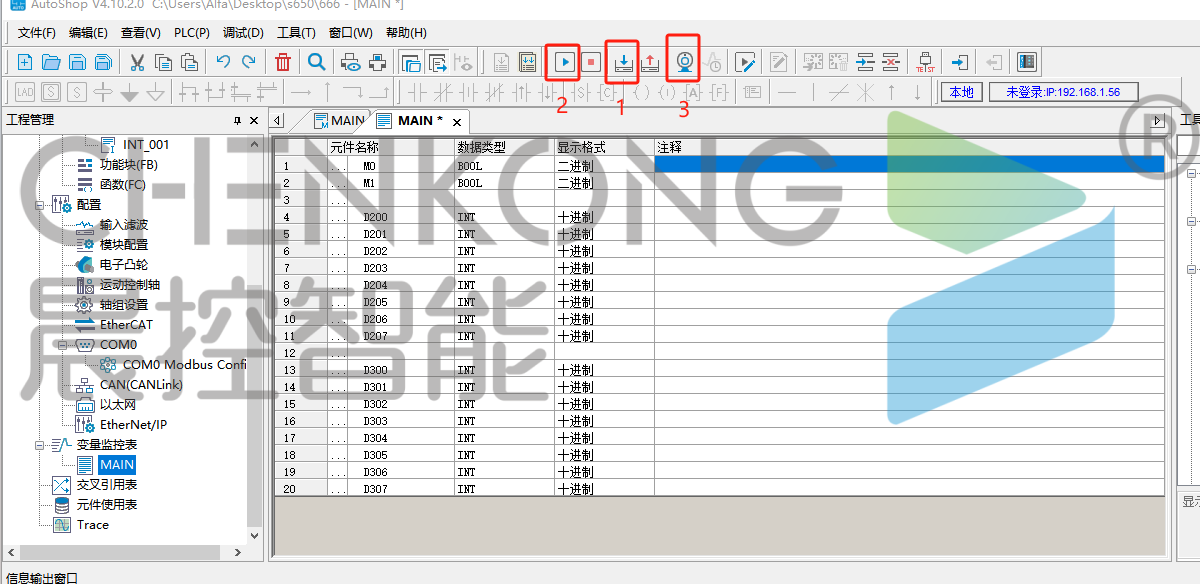This screenshot has height=584, width=1200.
Task: Click the project tree vertical scrollbar down arrow
Action: click(x=254, y=536)
